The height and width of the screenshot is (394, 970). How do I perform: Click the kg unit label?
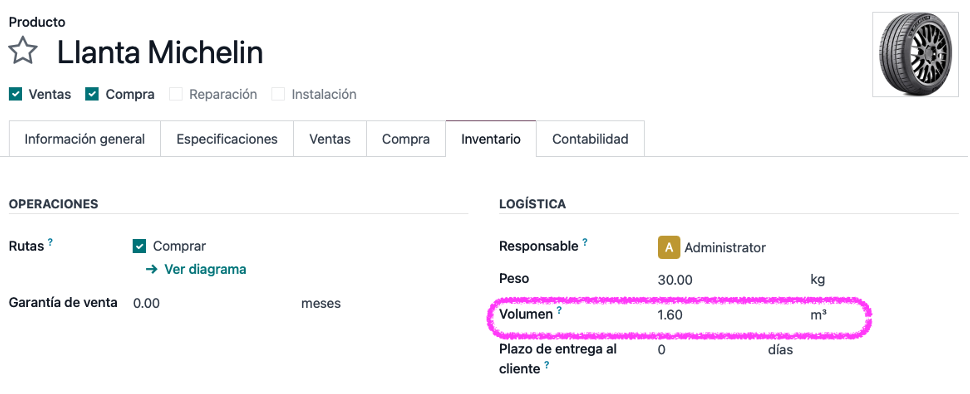pyautogui.click(x=817, y=280)
